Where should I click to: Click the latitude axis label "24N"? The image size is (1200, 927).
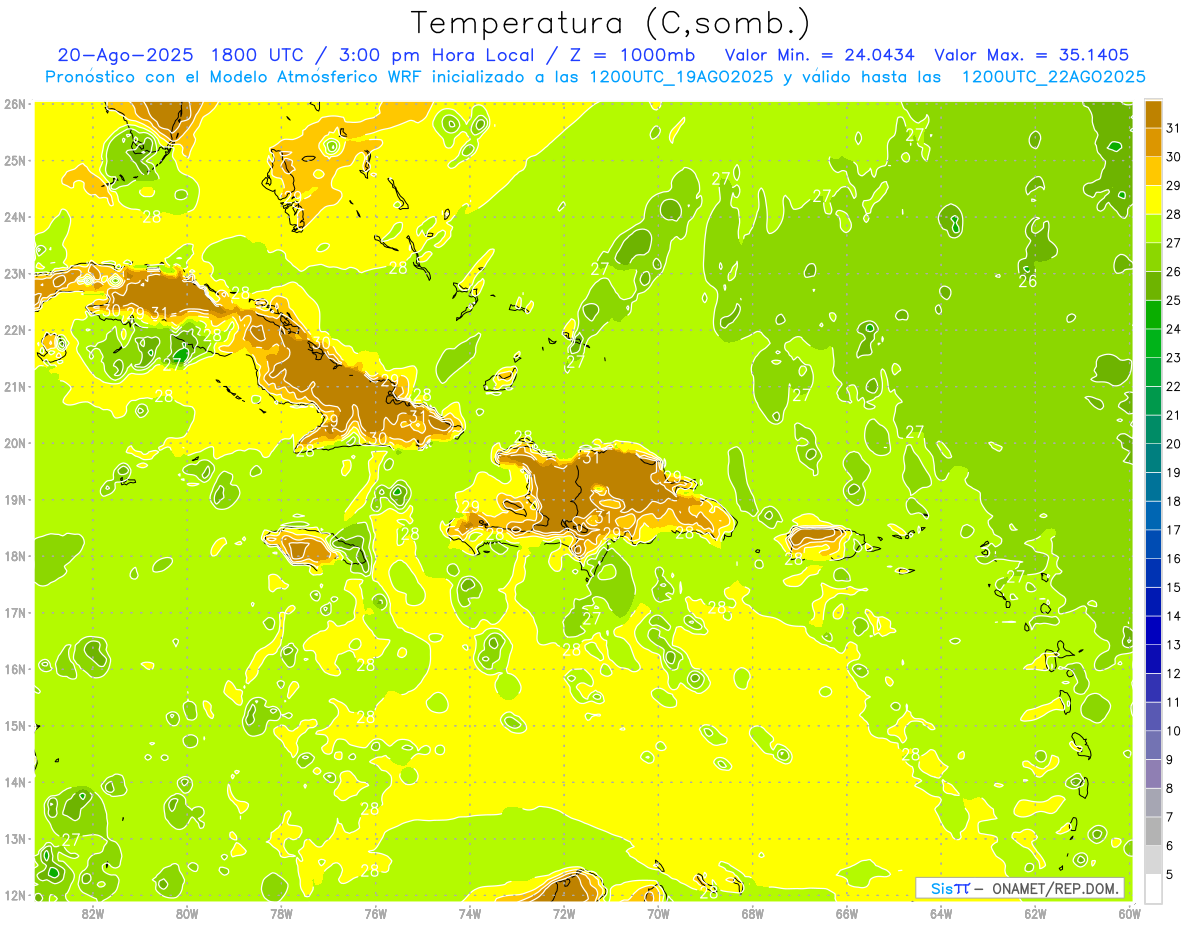point(15,217)
